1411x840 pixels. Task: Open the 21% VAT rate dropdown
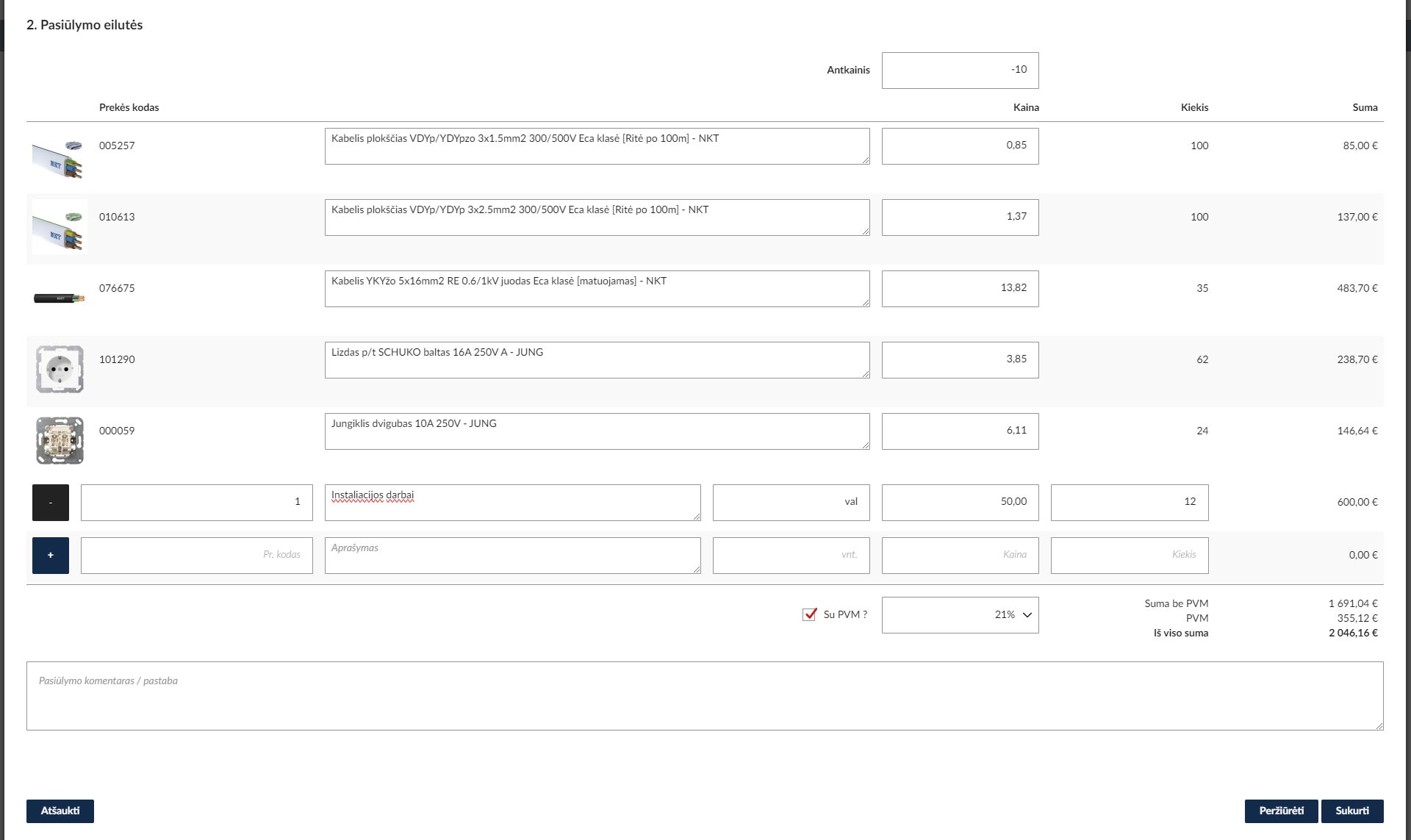tap(960, 615)
